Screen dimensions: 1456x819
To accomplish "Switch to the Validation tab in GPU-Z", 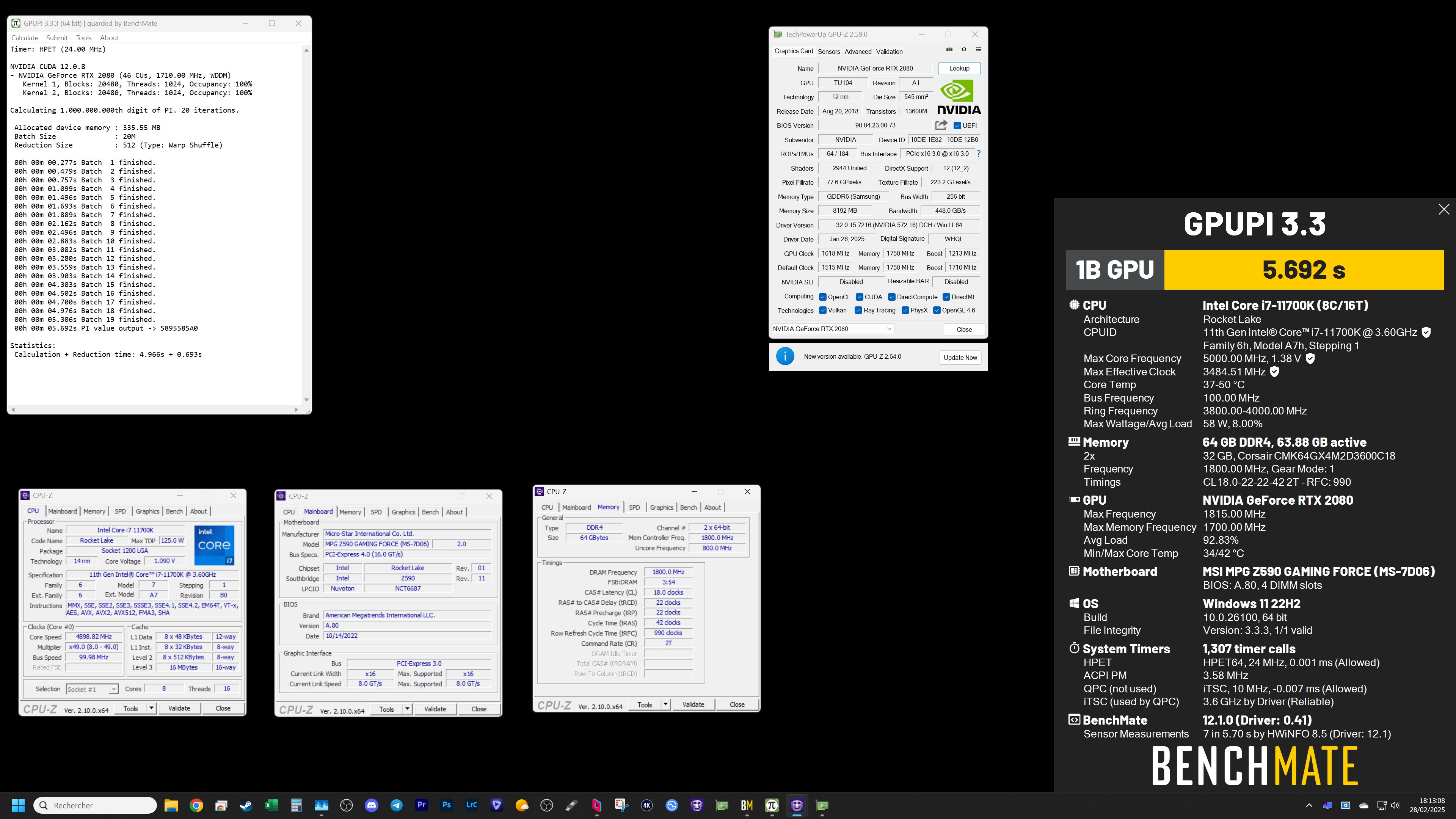I will [889, 52].
